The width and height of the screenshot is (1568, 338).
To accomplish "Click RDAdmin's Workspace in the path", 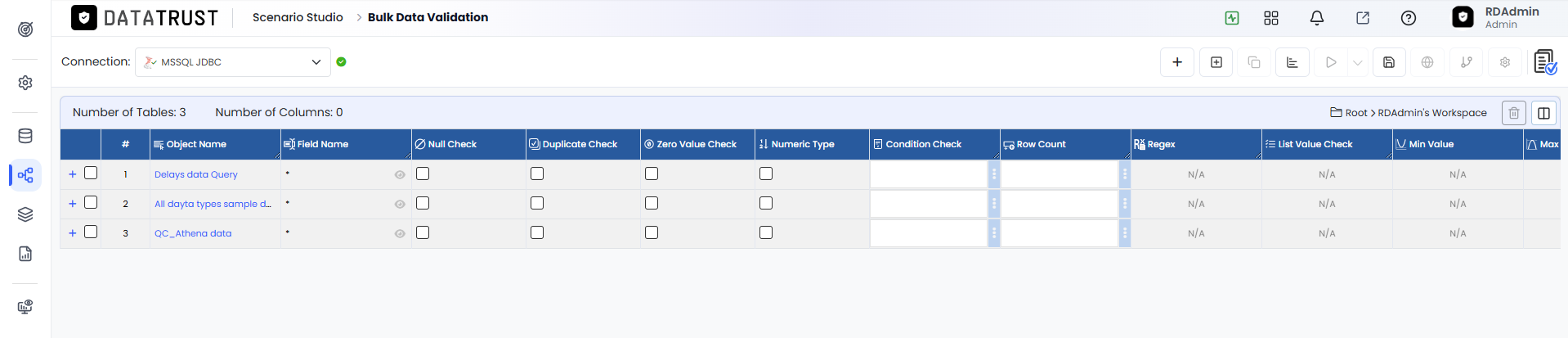I will tap(1432, 113).
